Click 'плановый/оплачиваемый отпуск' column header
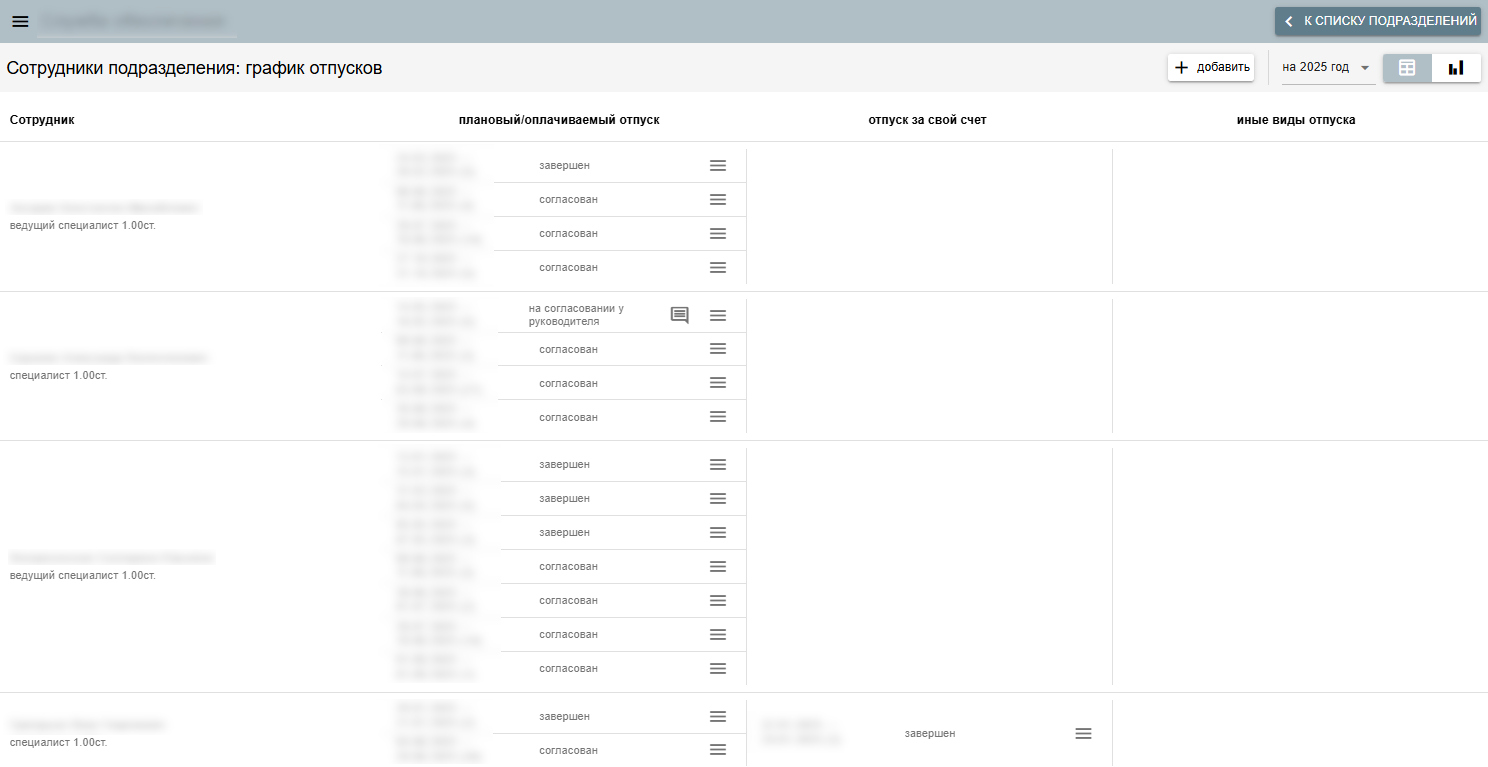 tap(559, 120)
